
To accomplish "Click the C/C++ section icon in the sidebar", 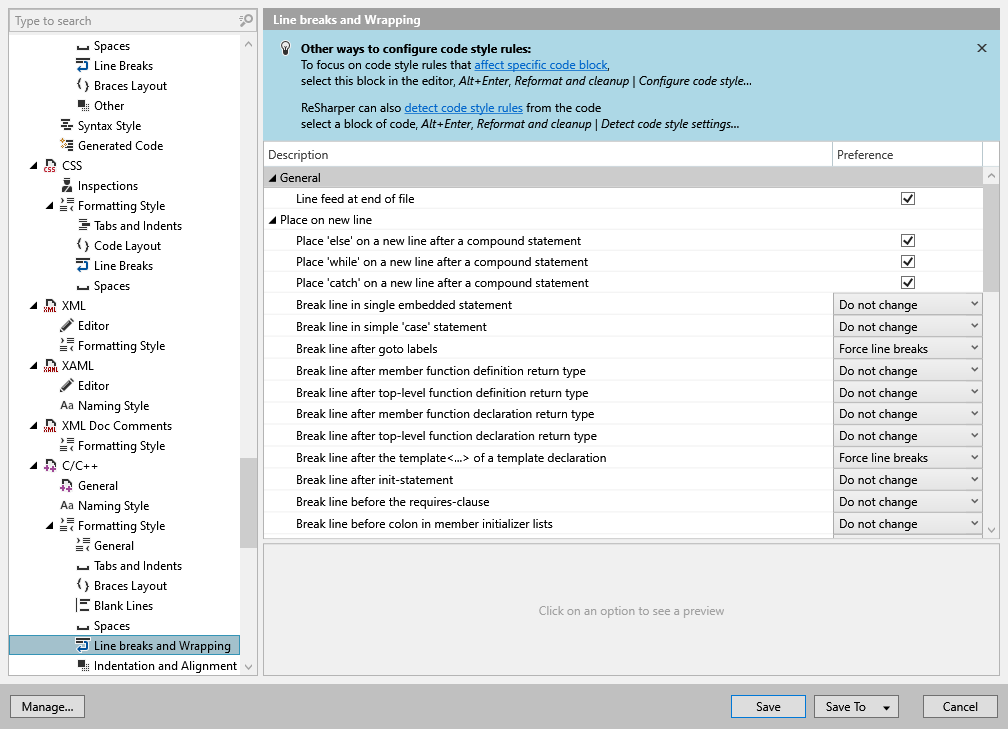I will click(52, 465).
